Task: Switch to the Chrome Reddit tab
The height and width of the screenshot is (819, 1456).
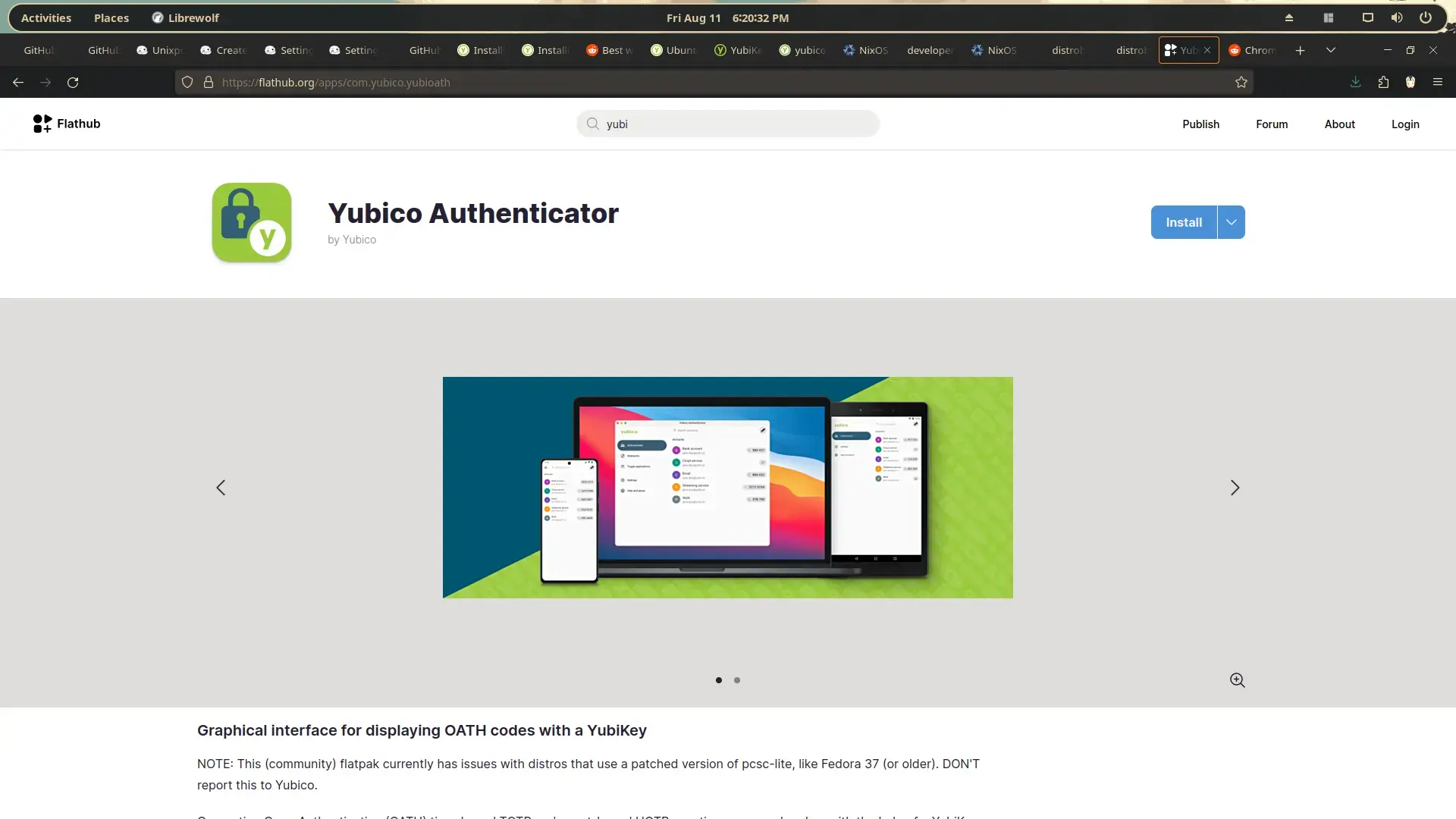Action: [1253, 51]
